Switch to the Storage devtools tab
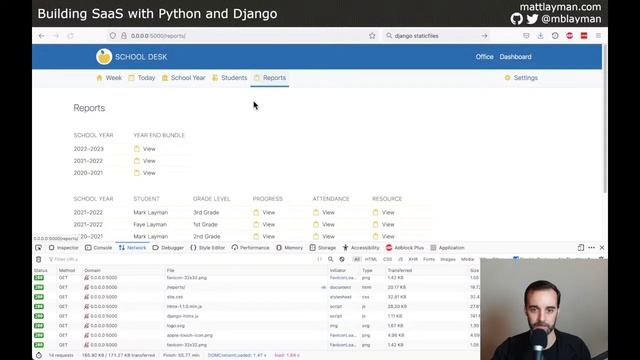Viewport: 640px width, 360px height. (322, 248)
